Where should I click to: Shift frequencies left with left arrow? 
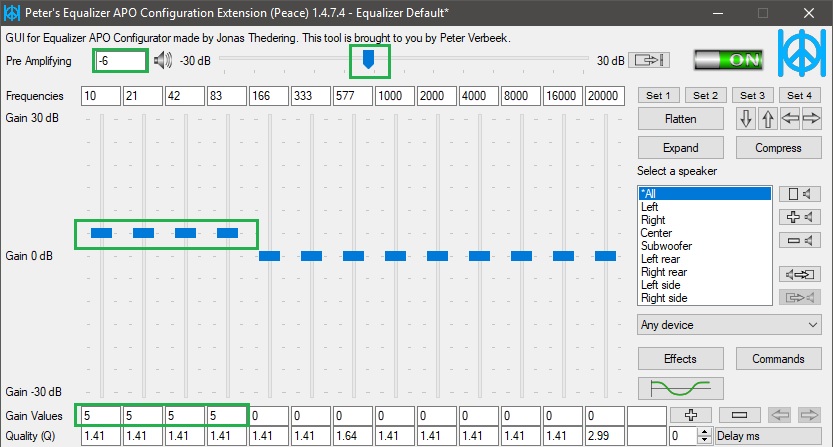tap(789, 119)
